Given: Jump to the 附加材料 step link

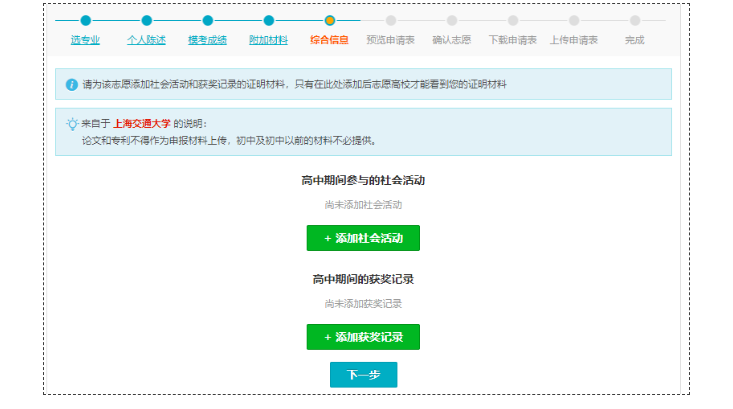Looking at the screenshot, I should point(268,40).
